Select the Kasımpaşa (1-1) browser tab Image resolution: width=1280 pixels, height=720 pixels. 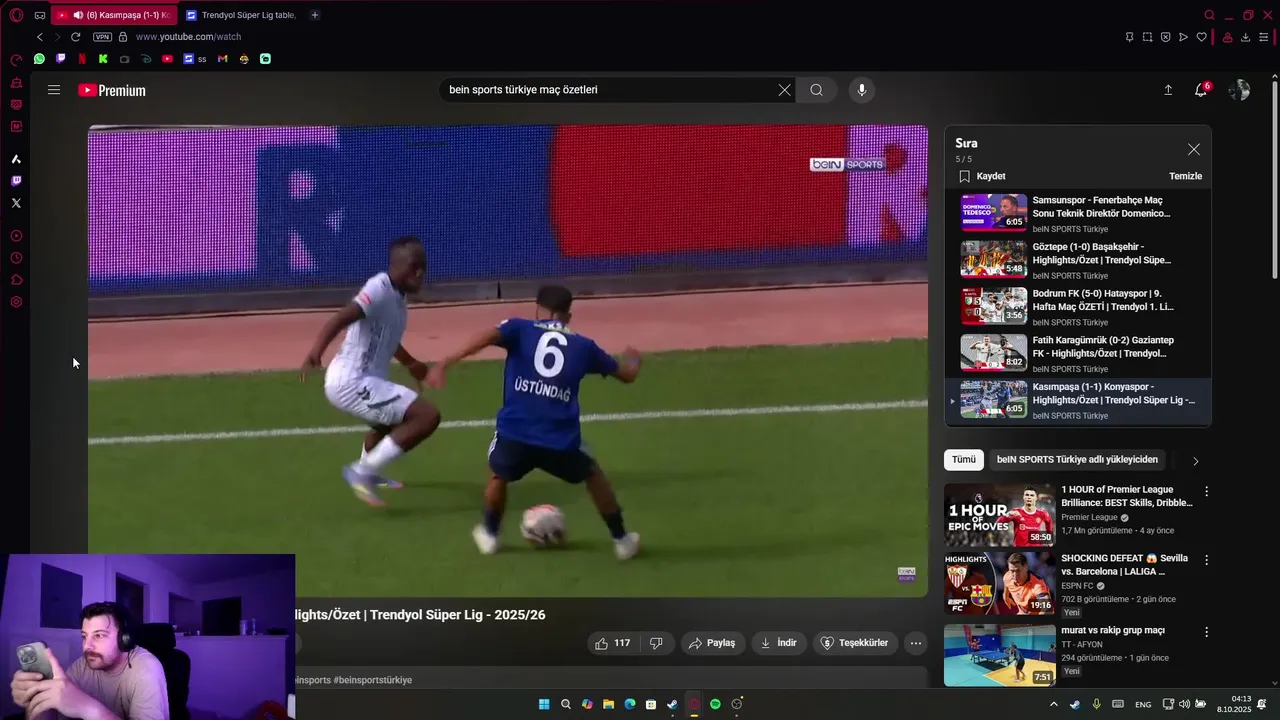(113, 15)
